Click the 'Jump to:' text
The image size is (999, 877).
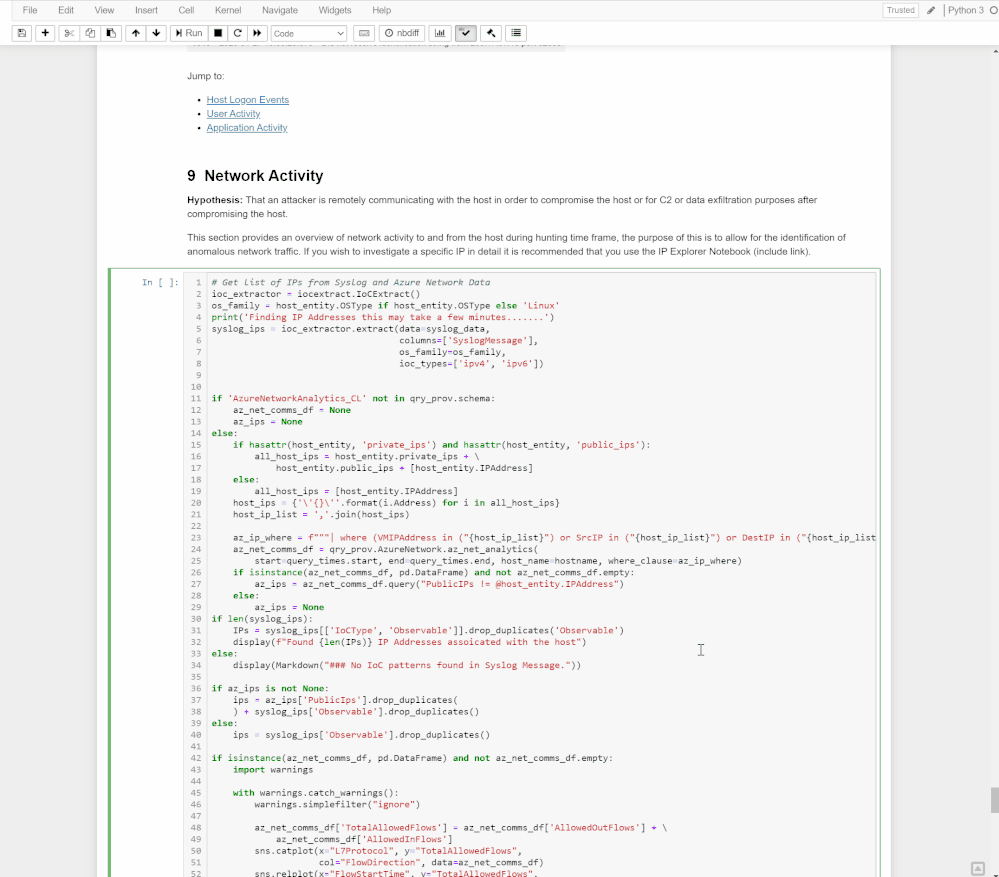205,76
